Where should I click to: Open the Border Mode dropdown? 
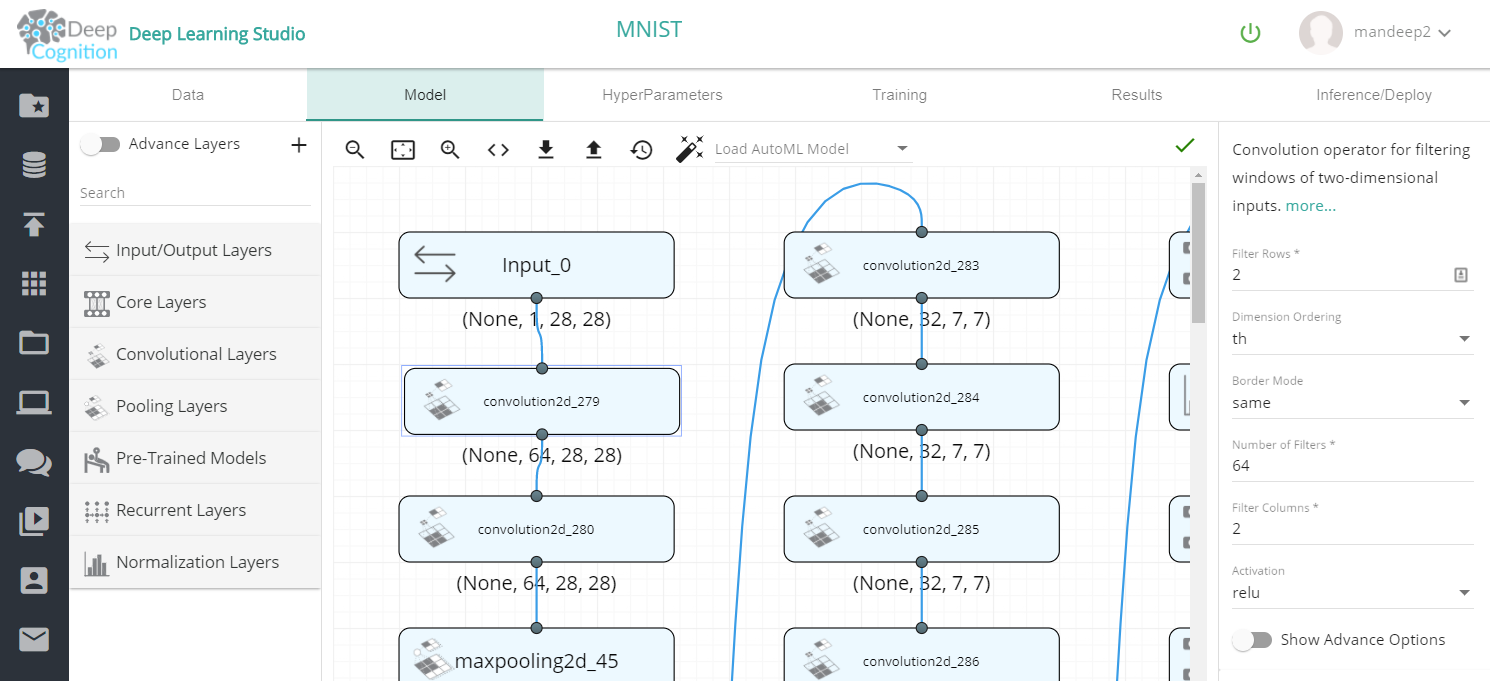1353,403
